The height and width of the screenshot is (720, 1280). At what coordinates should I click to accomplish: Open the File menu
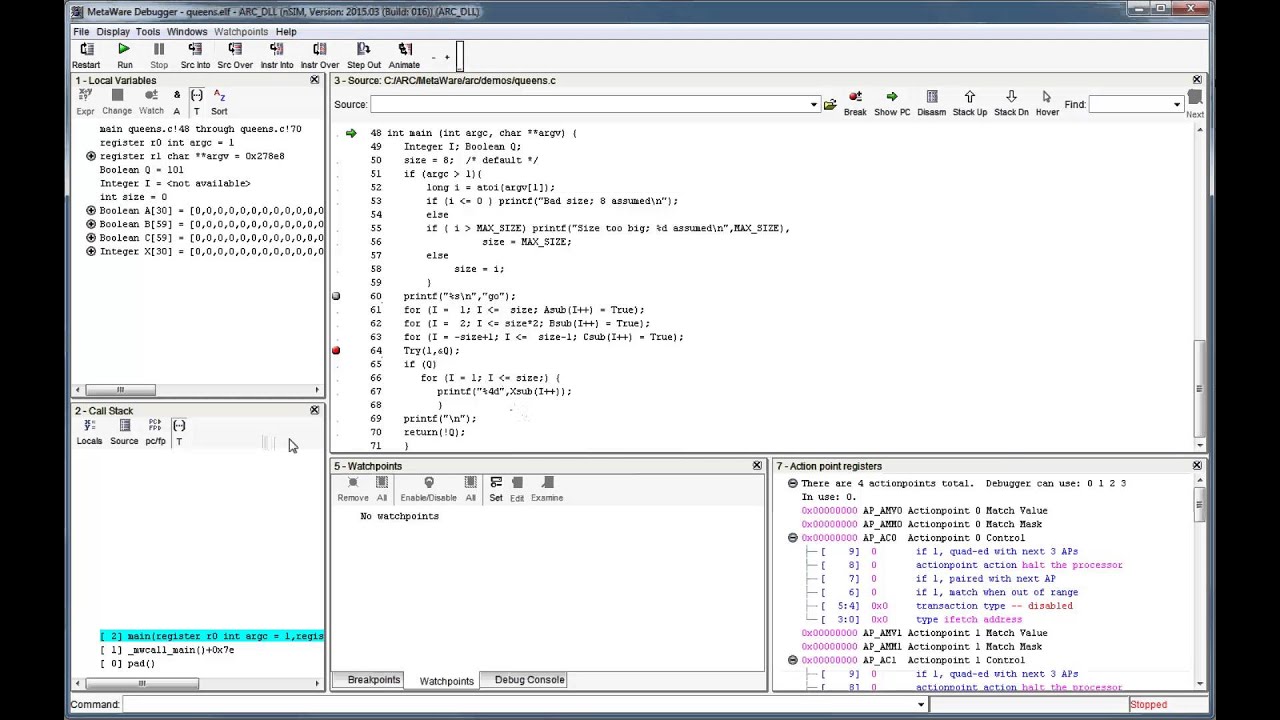pos(81,32)
